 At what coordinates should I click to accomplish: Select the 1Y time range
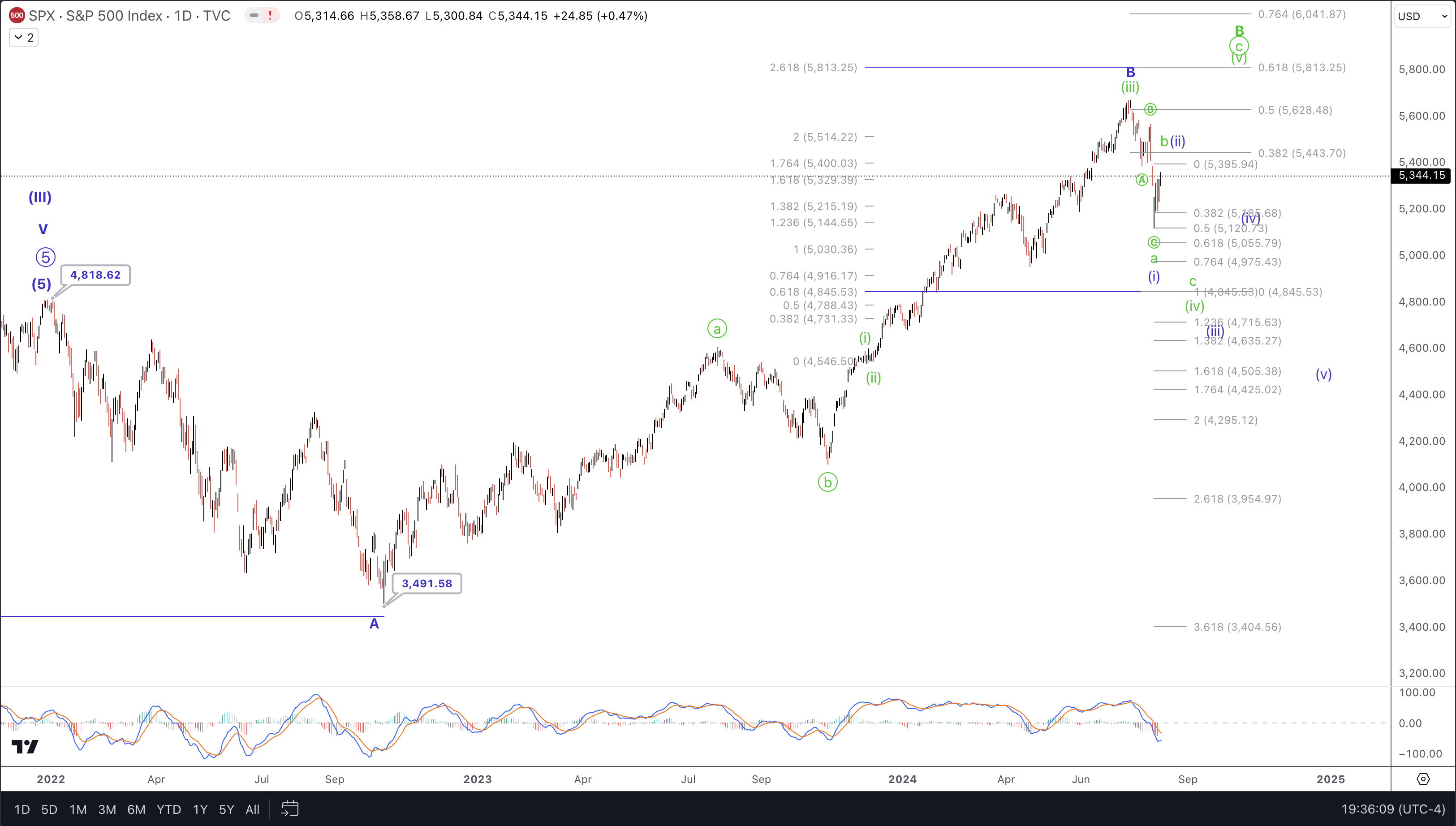[200, 809]
